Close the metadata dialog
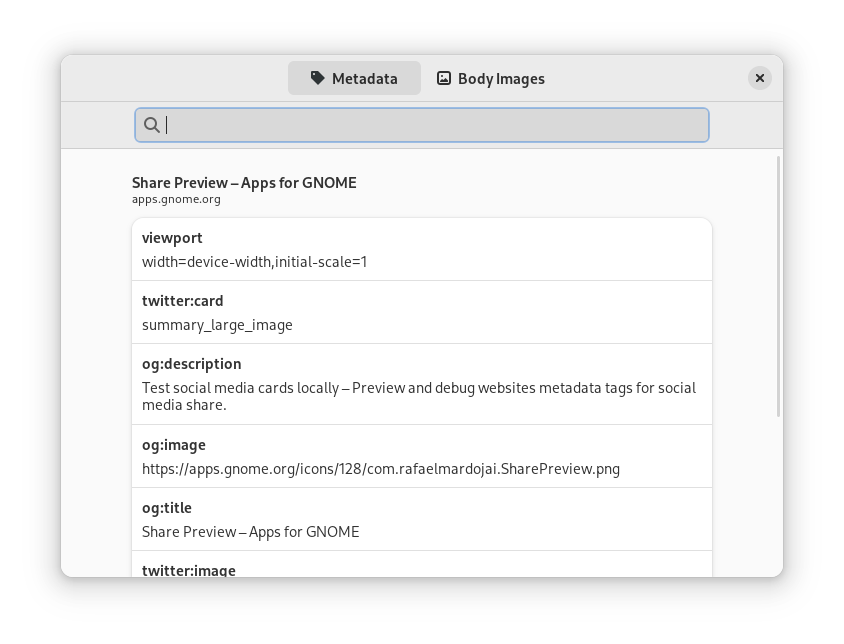 click(x=759, y=79)
